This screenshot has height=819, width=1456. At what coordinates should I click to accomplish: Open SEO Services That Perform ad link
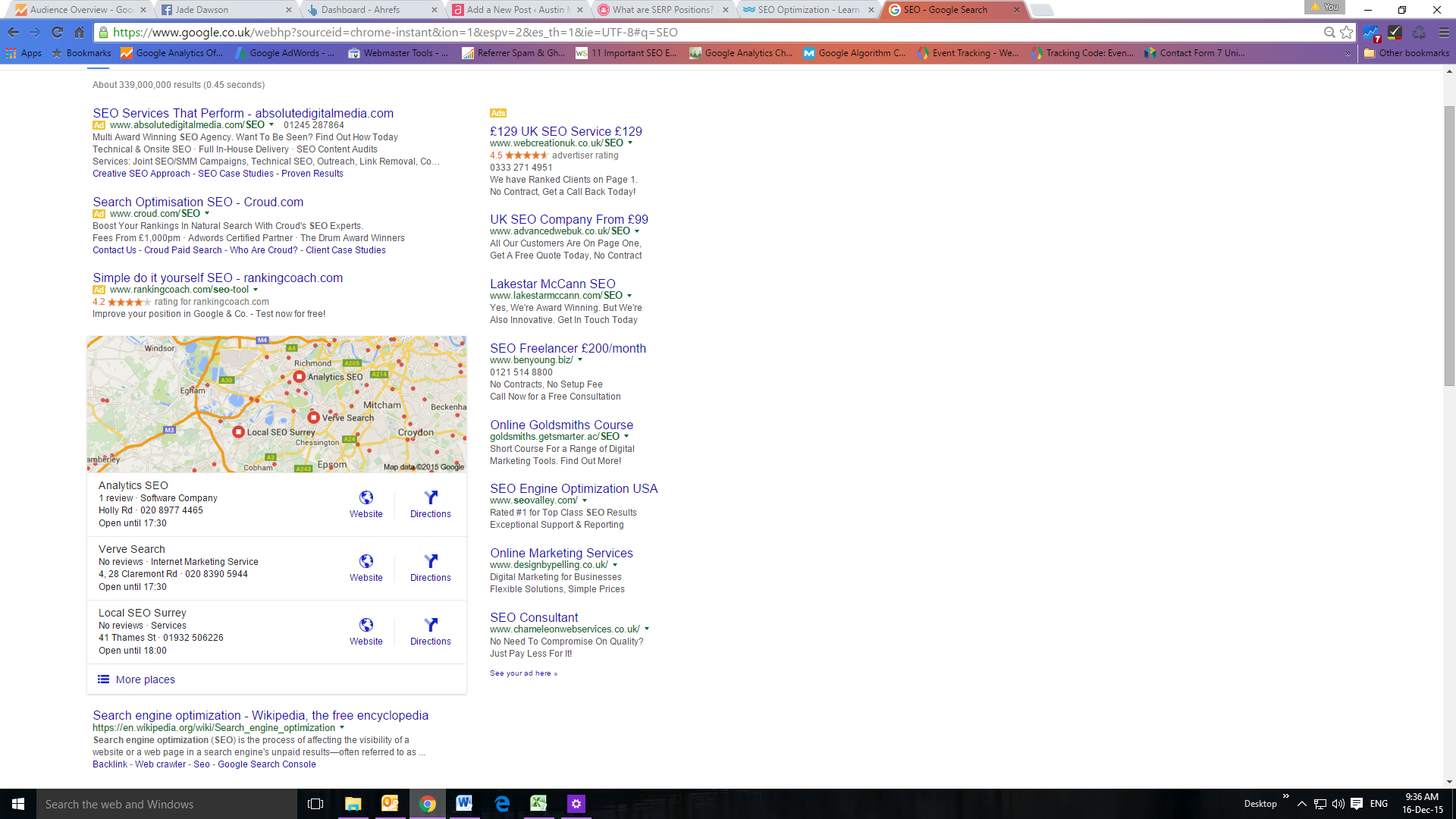(243, 113)
